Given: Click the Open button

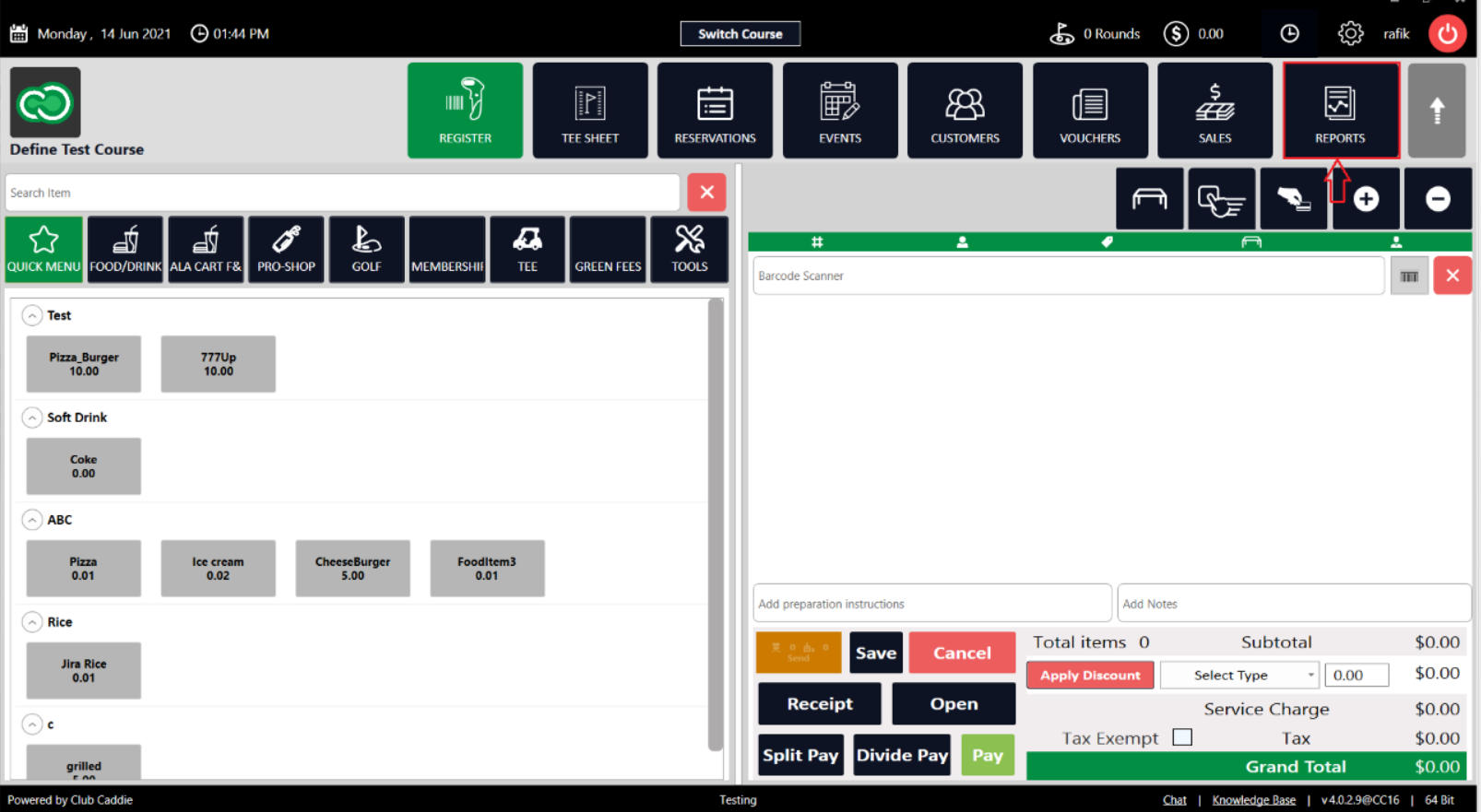Looking at the screenshot, I should [x=954, y=704].
